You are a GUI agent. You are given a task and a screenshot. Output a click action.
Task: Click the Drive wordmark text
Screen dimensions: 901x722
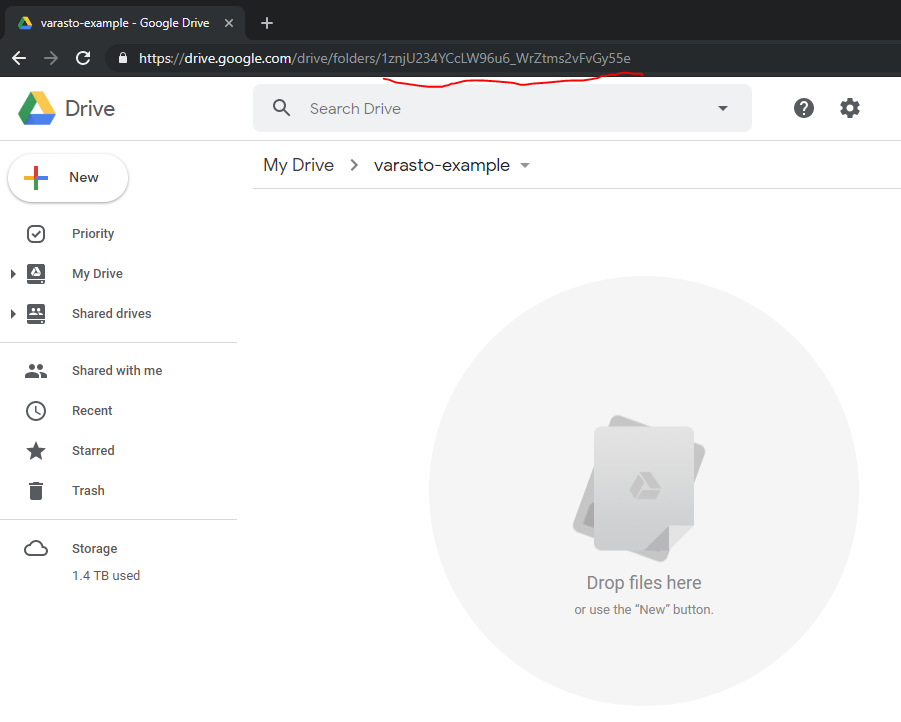point(90,109)
